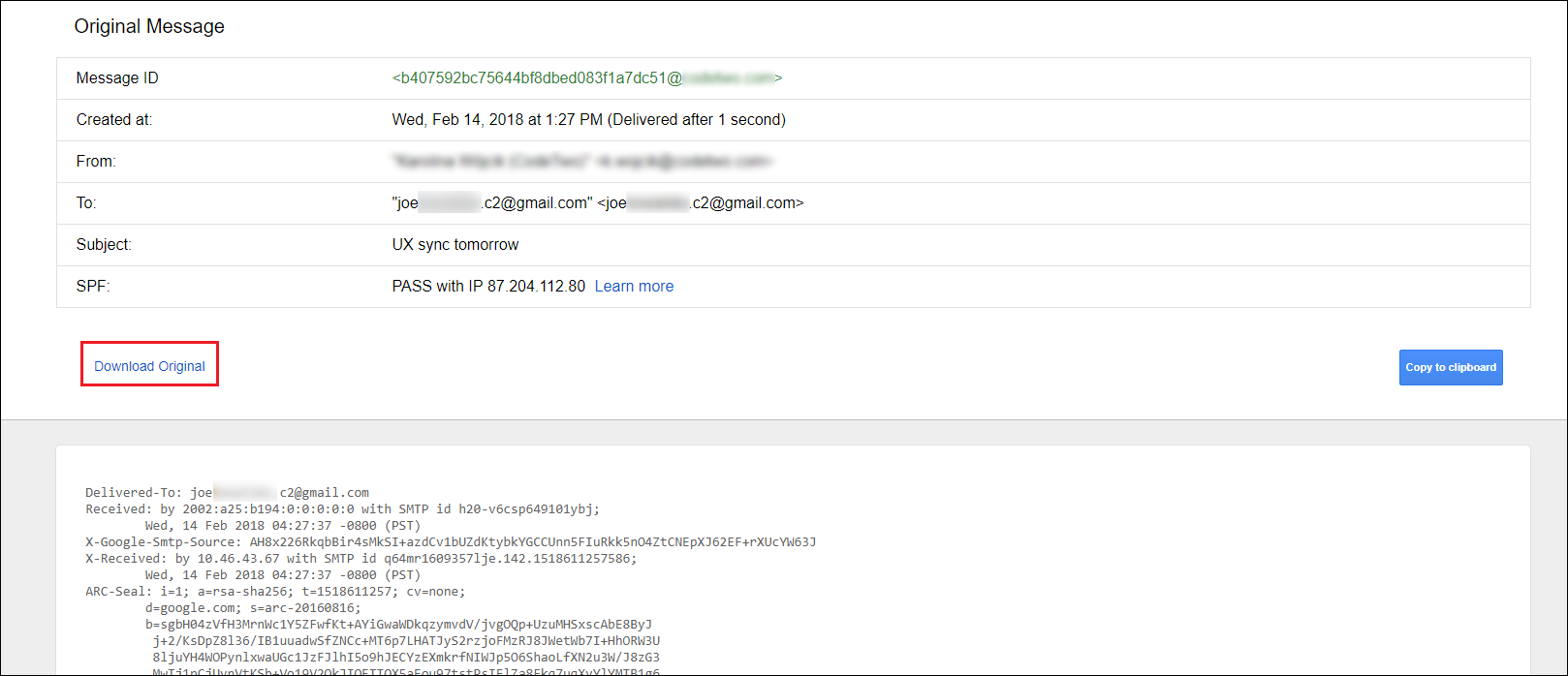The height and width of the screenshot is (676, 1568).
Task: Click the To recipient address value
Action: coord(598,202)
